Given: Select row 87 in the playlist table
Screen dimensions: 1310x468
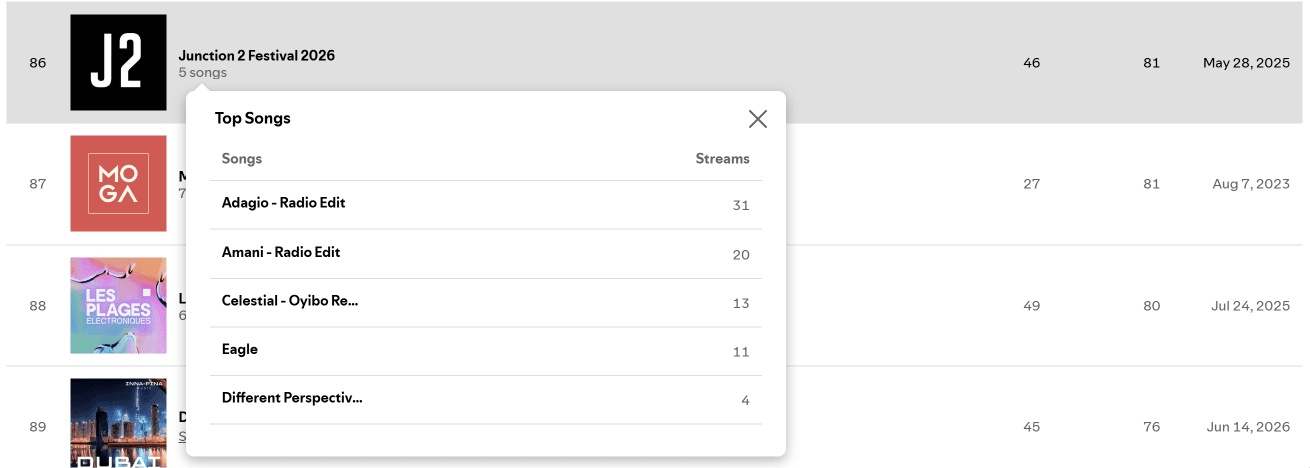Looking at the screenshot, I should (x=655, y=184).
